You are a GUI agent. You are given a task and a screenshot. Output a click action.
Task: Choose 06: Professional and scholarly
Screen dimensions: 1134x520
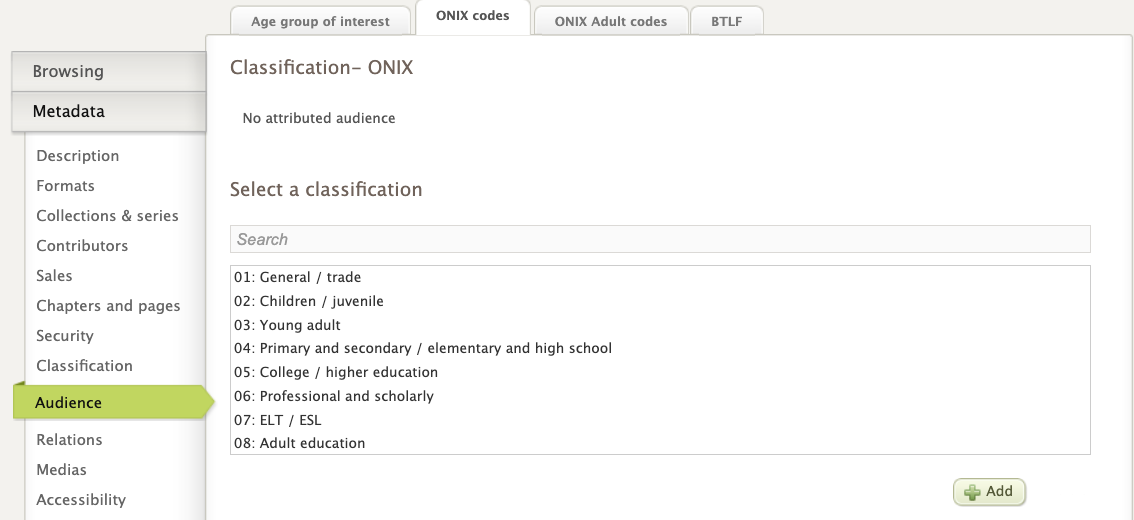click(334, 396)
